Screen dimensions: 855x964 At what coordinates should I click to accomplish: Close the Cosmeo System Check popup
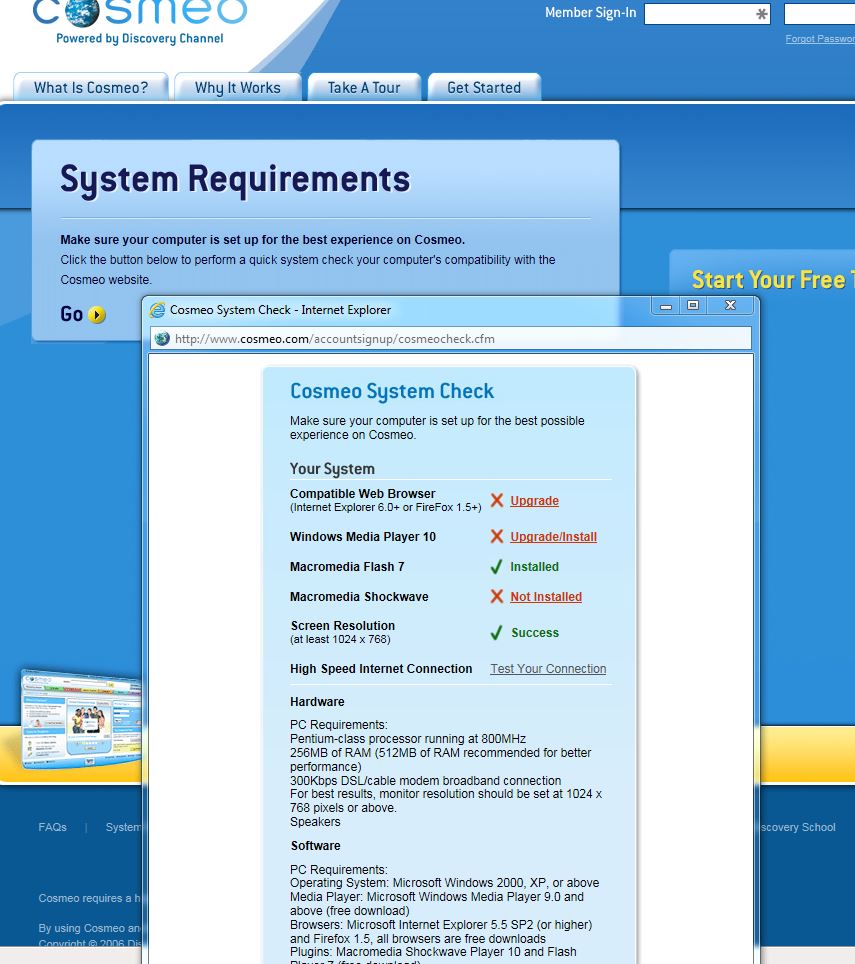pyautogui.click(x=730, y=306)
